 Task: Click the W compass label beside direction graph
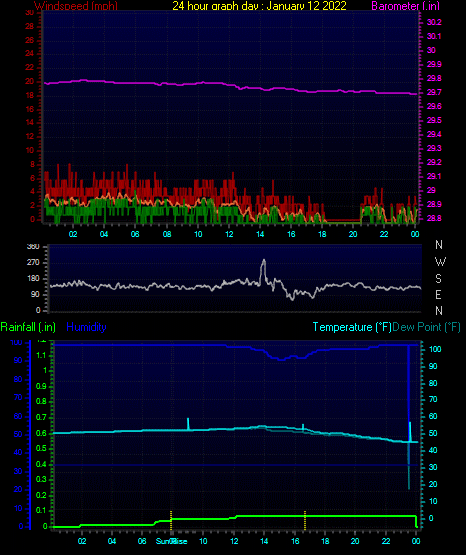coord(440,262)
